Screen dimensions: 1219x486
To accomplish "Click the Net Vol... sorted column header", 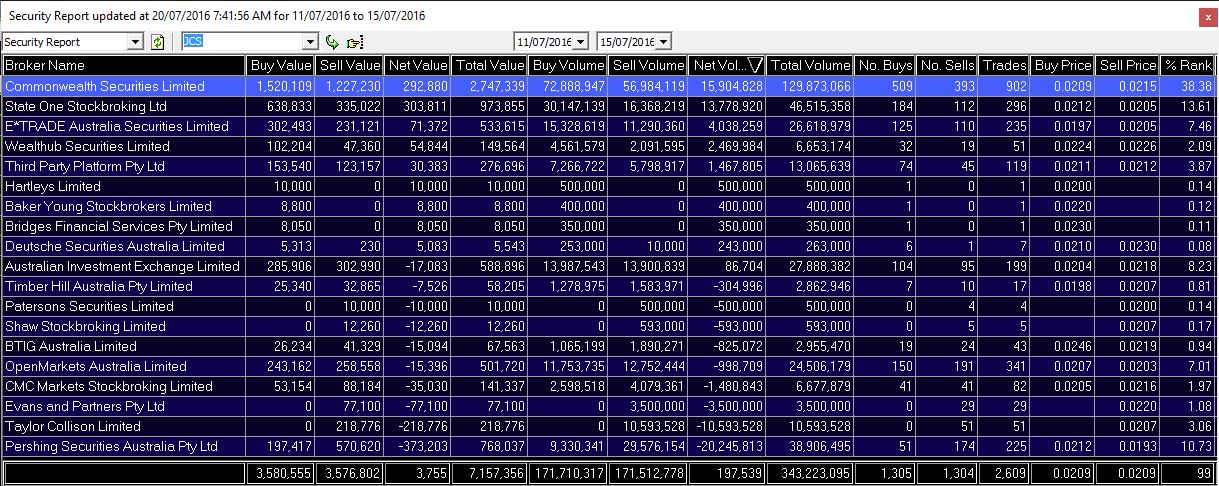I will 728,65.
